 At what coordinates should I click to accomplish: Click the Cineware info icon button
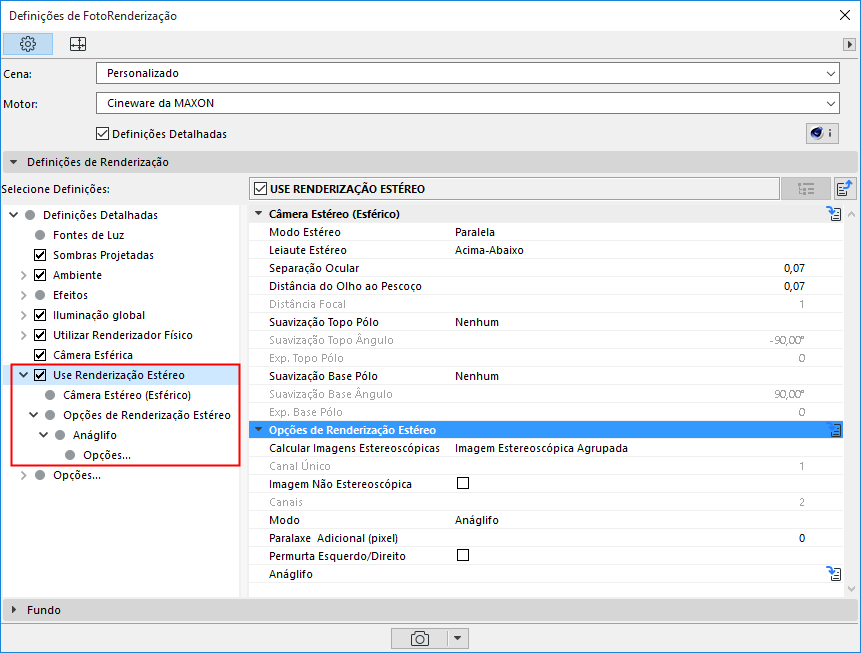coord(822,133)
